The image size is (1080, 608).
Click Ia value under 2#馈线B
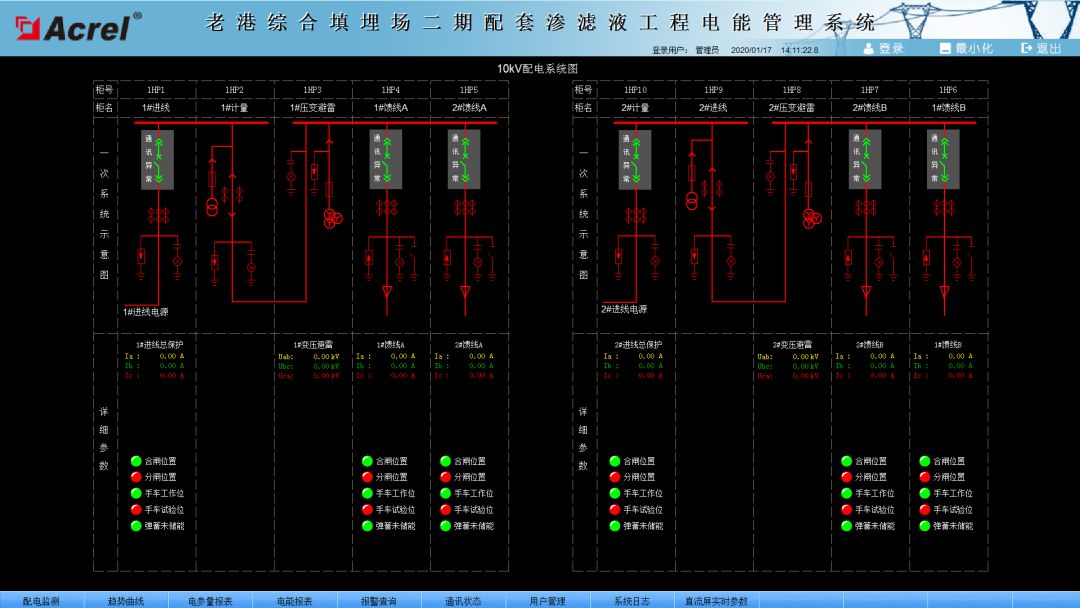pyautogui.click(x=883, y=356)
